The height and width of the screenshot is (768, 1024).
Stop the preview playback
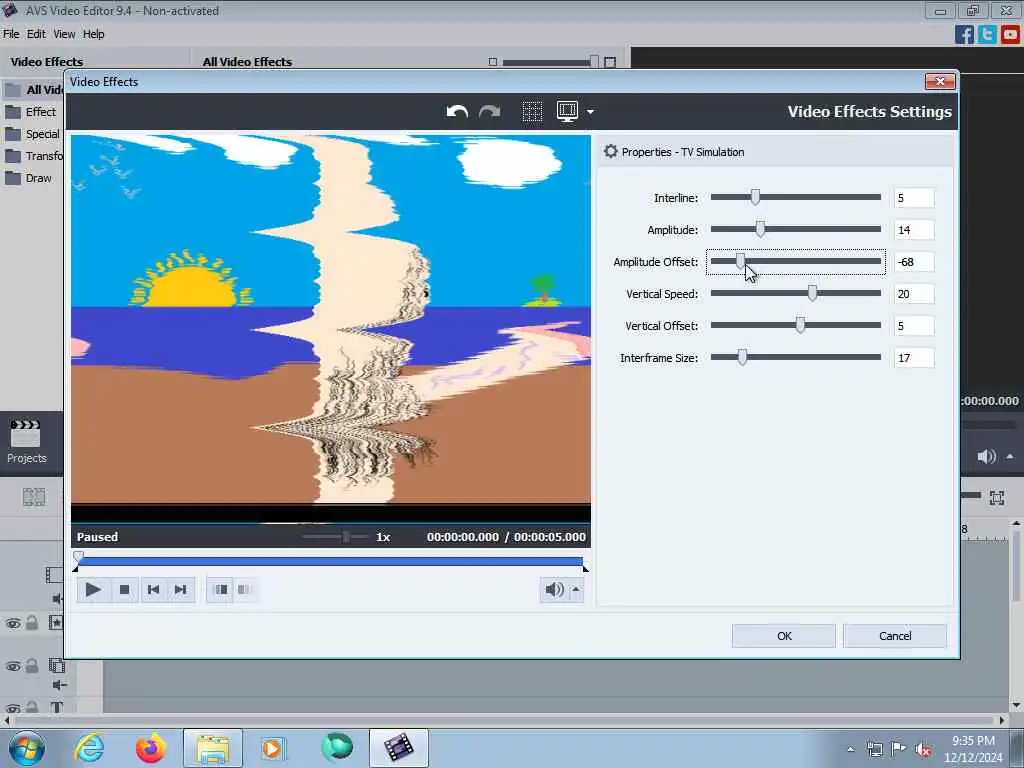tap(124, 590)
